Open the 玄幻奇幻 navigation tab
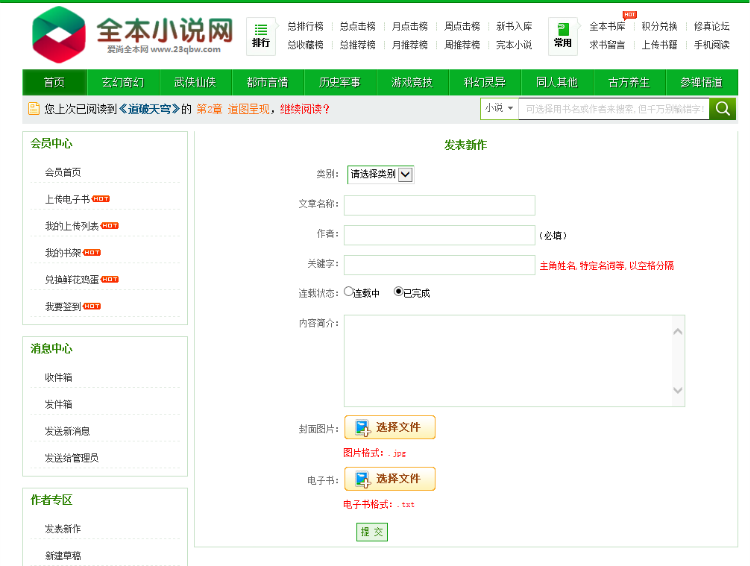Screen dimensions: 750x566 tap(122, 82)
